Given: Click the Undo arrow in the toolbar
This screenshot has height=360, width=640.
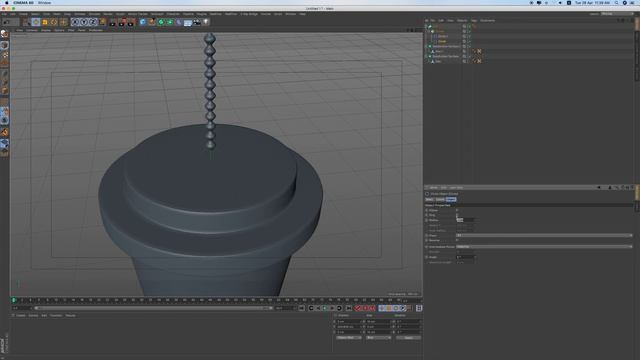Looking at the screenshot, I should point(6,22).
